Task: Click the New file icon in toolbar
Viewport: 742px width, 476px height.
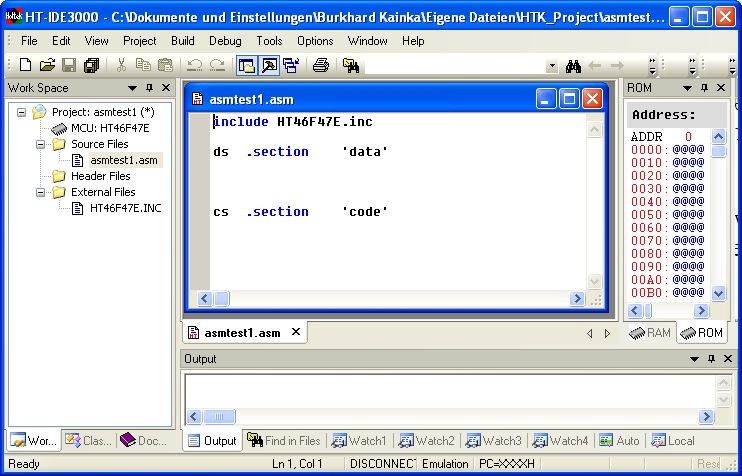Action: pos(26,66)
